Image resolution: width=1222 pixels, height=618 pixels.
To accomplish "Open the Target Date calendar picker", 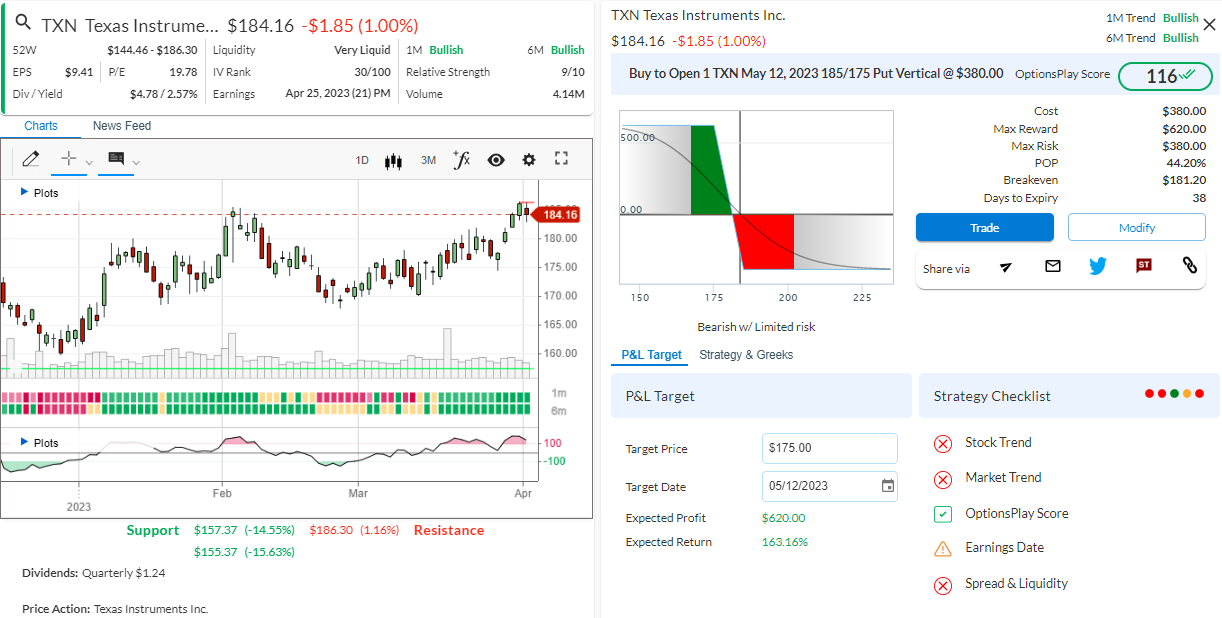I will 887,486.
